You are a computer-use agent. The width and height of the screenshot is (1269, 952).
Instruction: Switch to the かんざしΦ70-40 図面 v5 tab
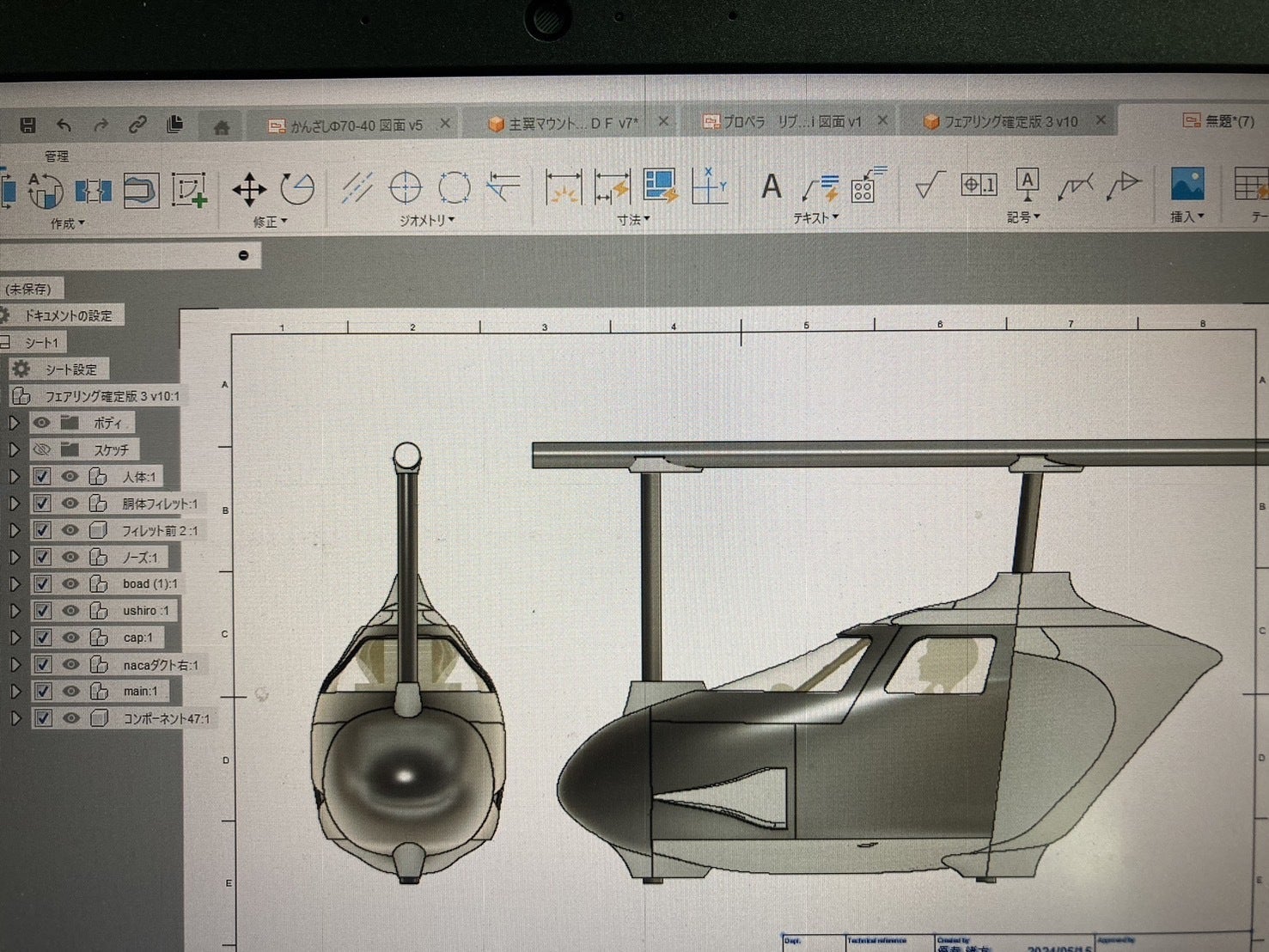click(x=355, y=125)
